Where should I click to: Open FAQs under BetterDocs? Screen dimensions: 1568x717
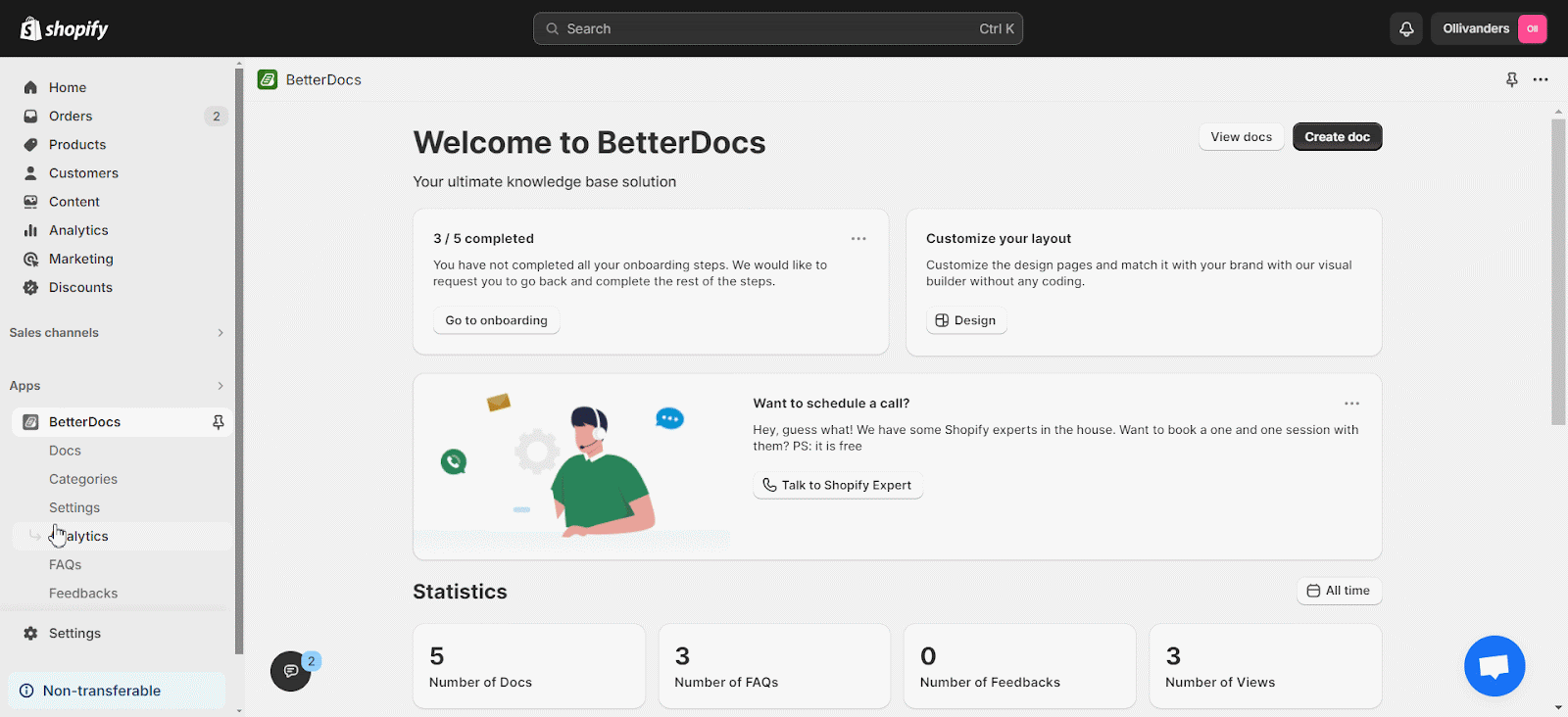(65, 564)
